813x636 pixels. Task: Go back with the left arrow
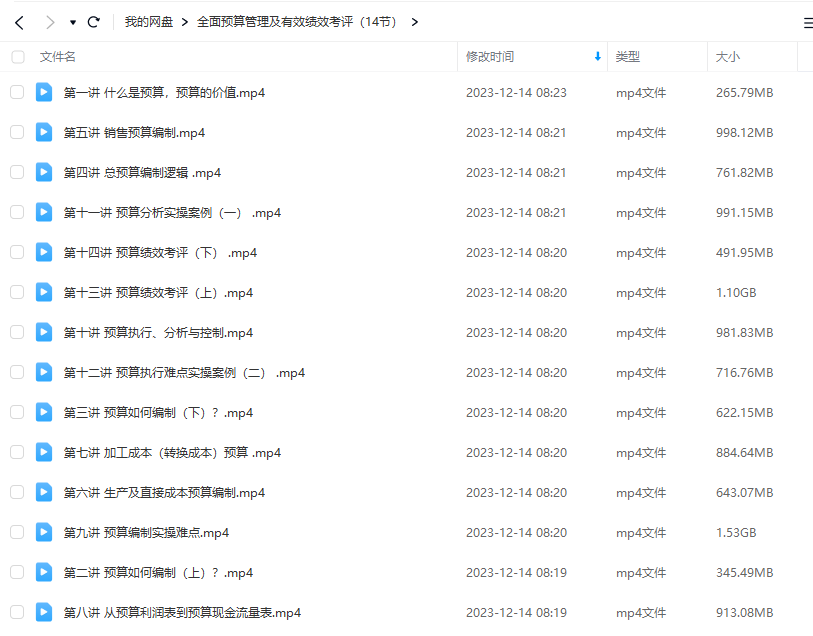click(19, 22)
